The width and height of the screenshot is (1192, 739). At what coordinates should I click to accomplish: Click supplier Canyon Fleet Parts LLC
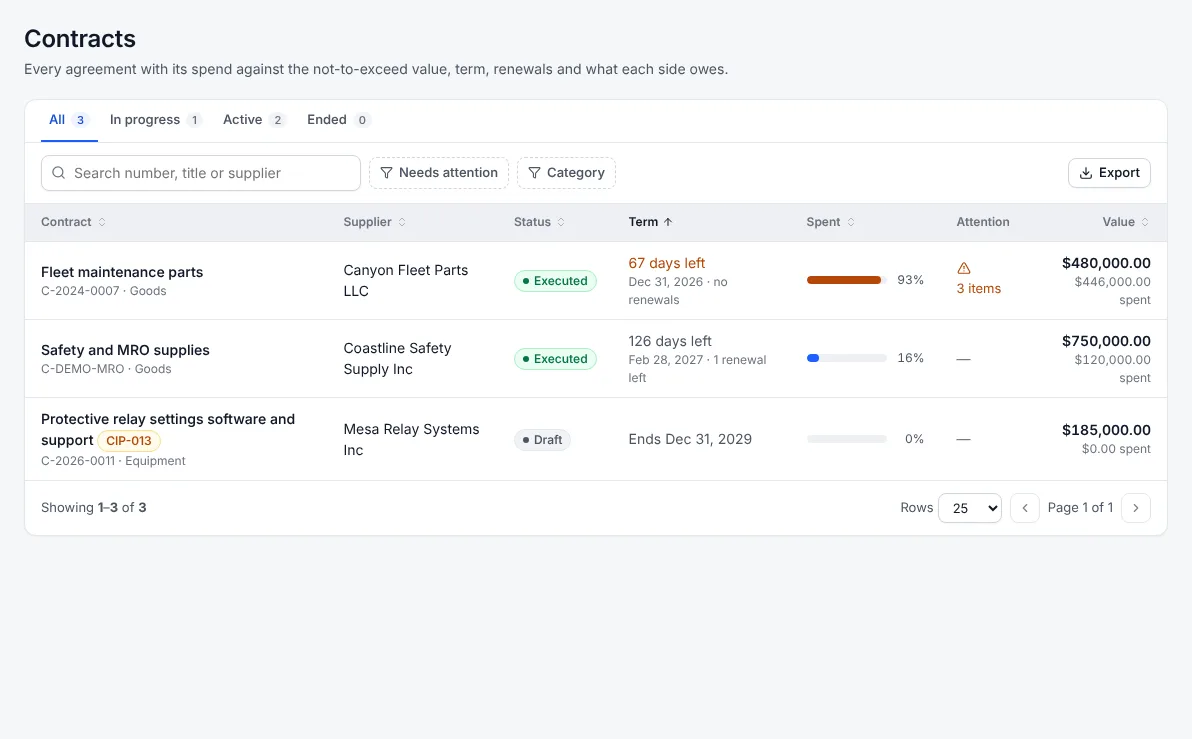pyautogui.click(x=406, y=281)
